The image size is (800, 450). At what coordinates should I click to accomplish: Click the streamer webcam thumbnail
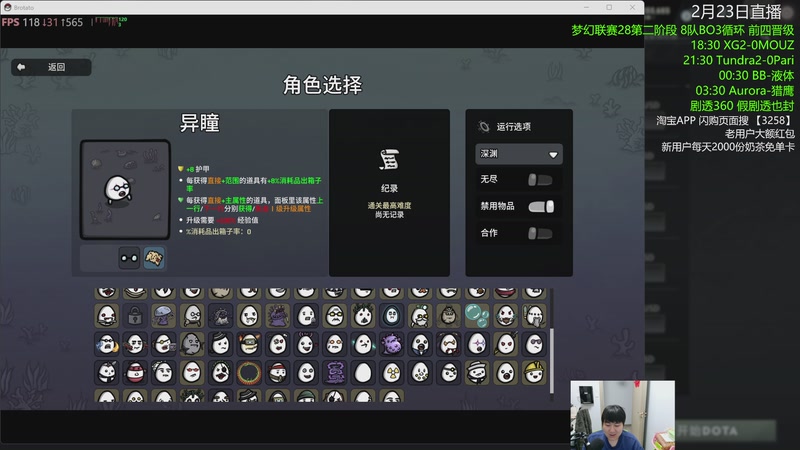[622, 415]
